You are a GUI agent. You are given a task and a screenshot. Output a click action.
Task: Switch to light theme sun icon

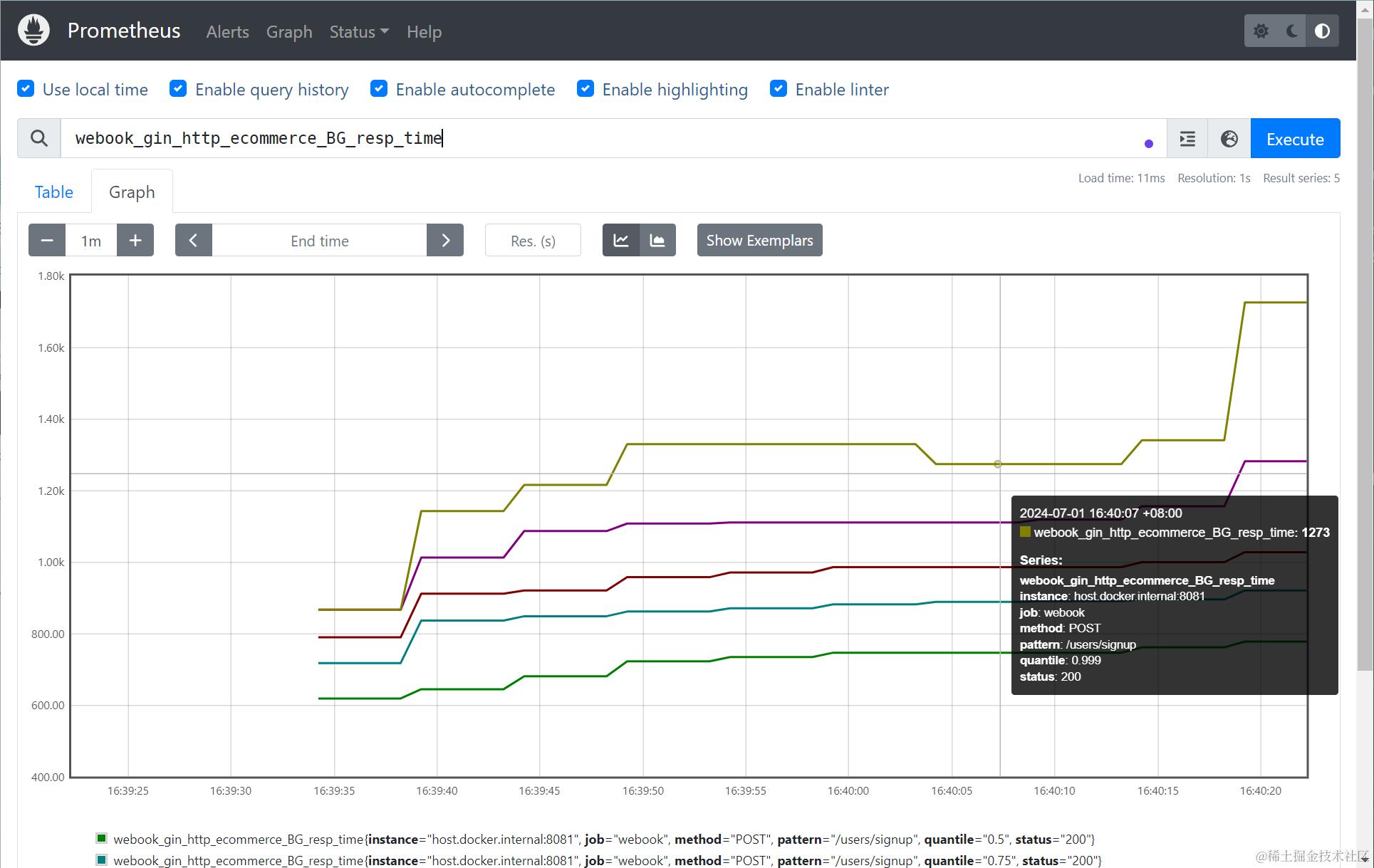1261,31
